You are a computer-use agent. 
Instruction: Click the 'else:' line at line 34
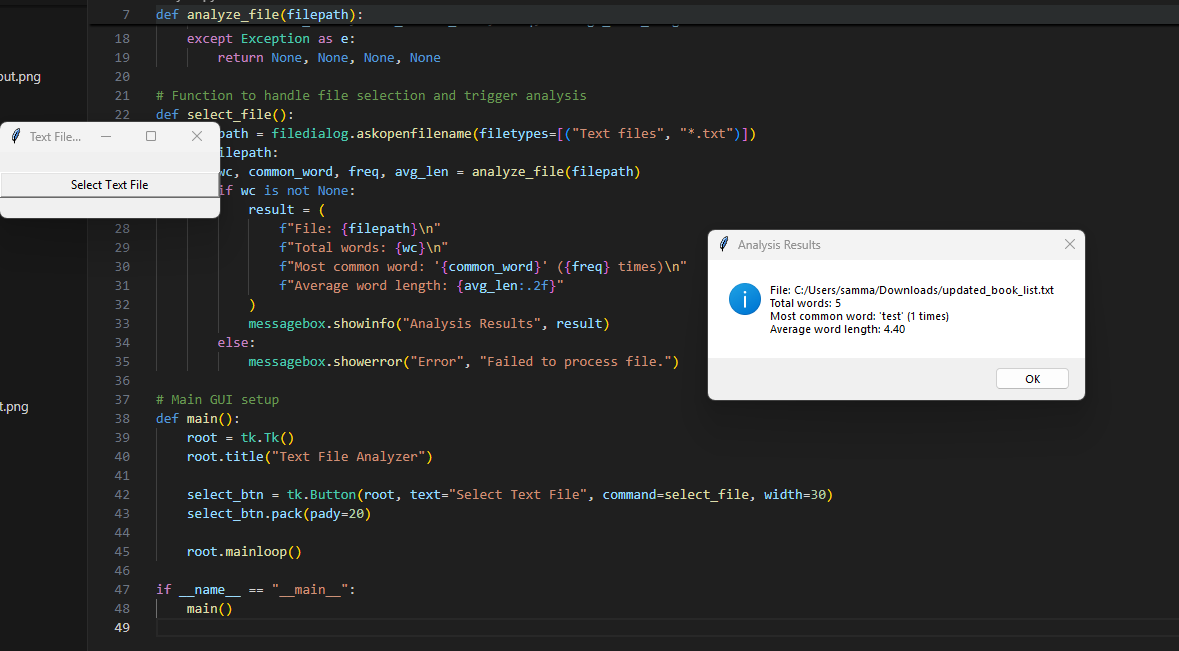236,343
